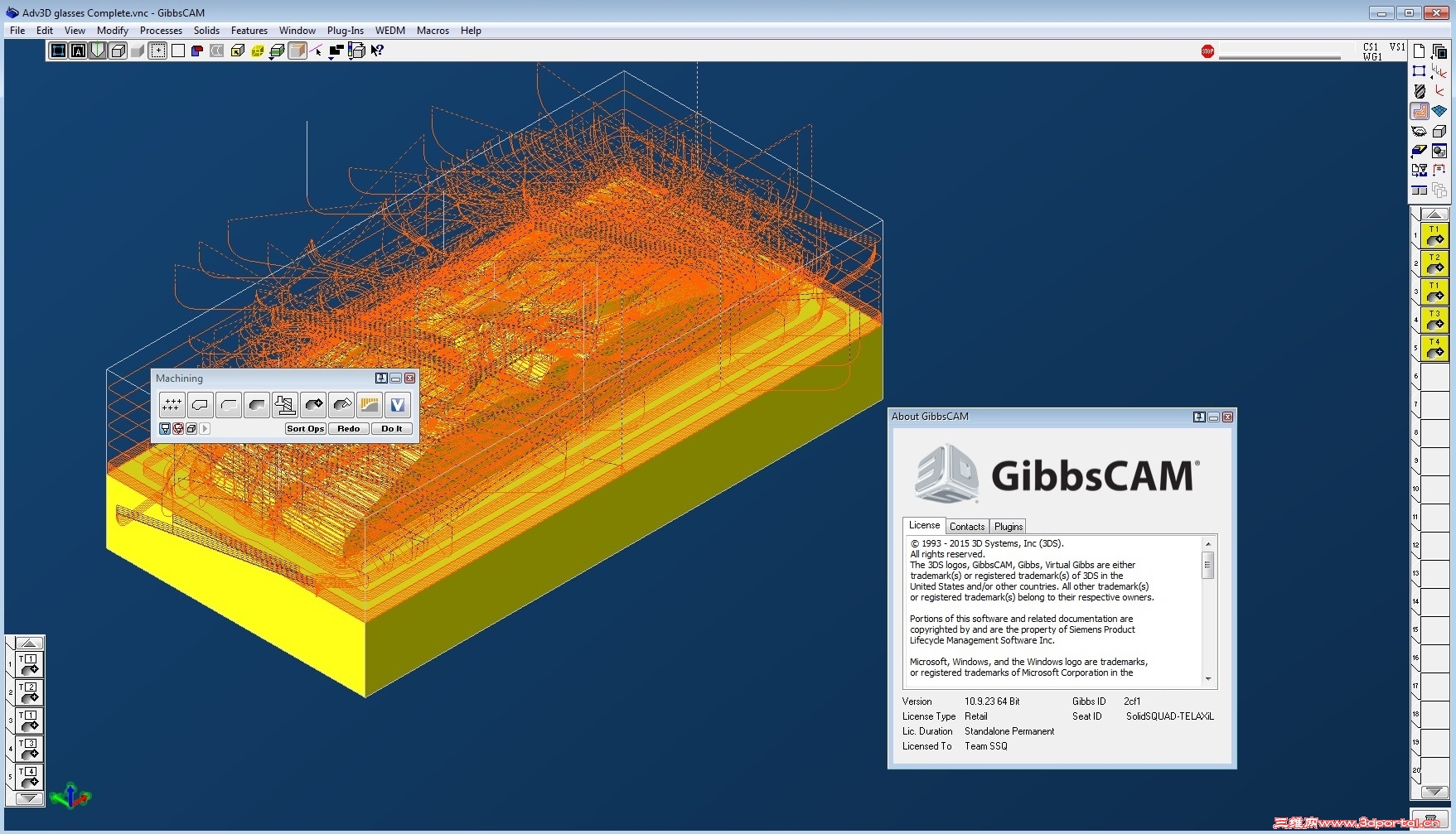
Task: Pin the About GibbsCAM dialog
Action: 1198,417
